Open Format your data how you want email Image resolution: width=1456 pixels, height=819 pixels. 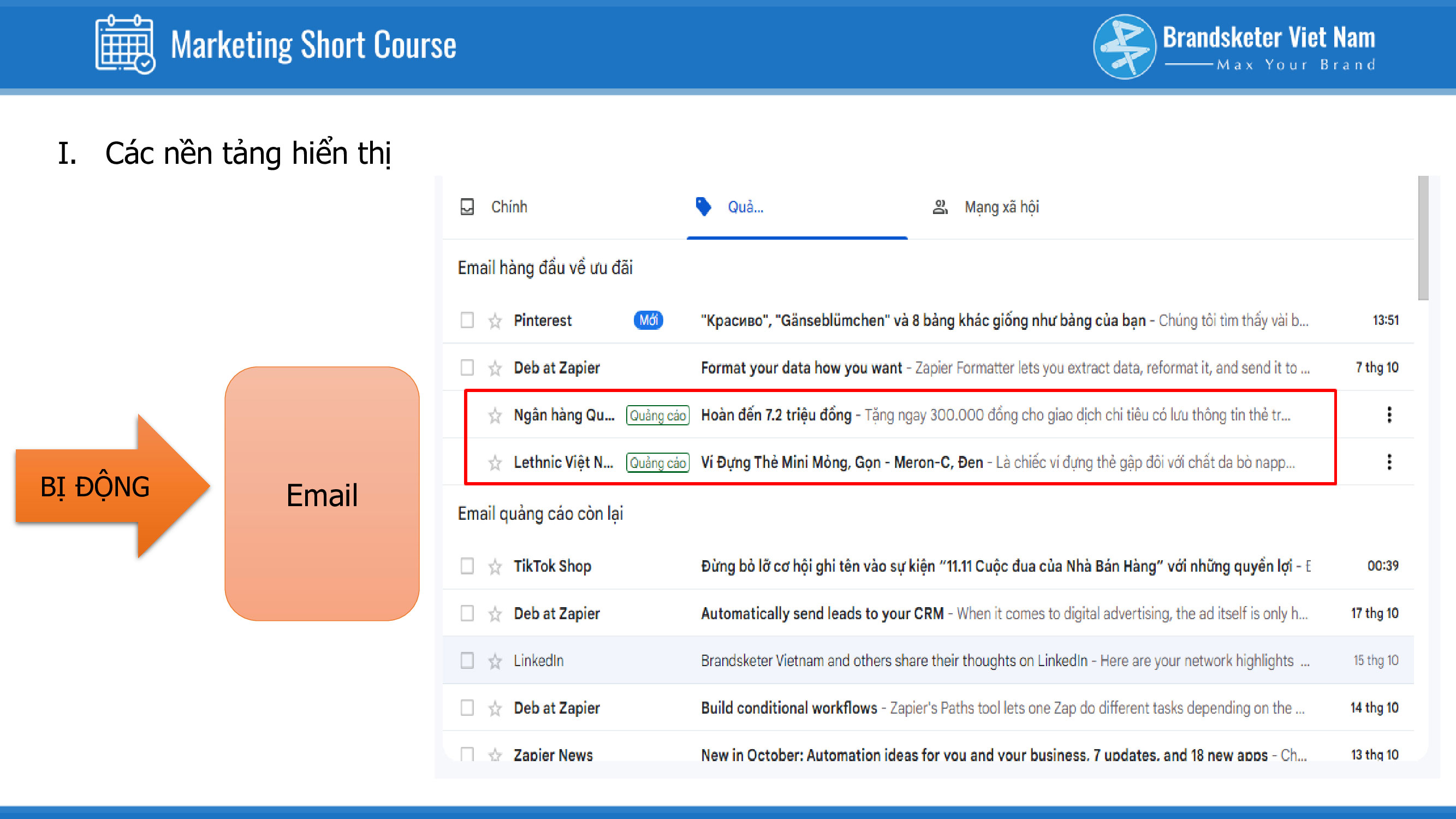[801, 368]
